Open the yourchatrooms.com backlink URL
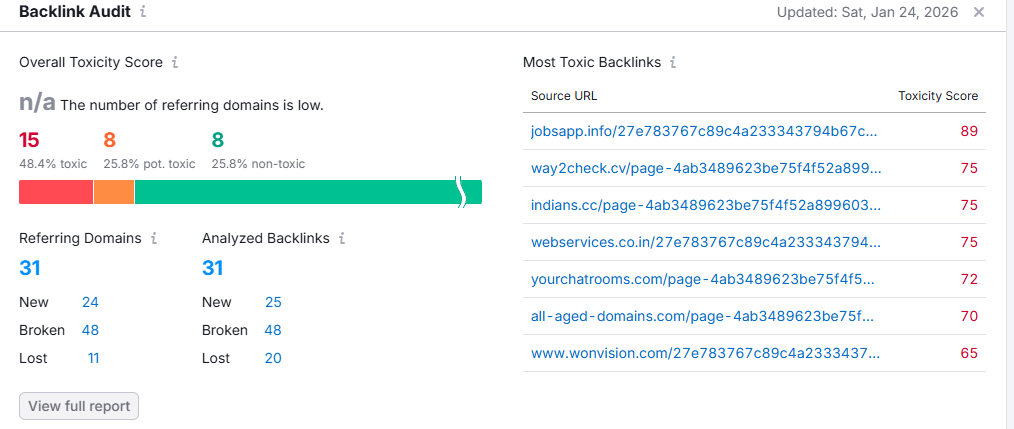Viewport: 1014px width, 429px height. tap(703, 279)
